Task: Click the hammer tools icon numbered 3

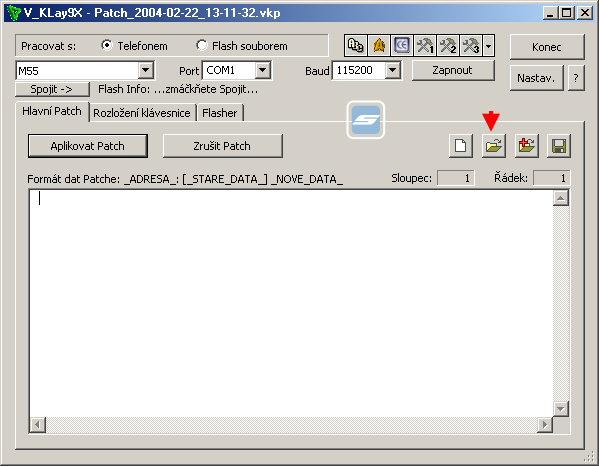Action: click(471, 46)
